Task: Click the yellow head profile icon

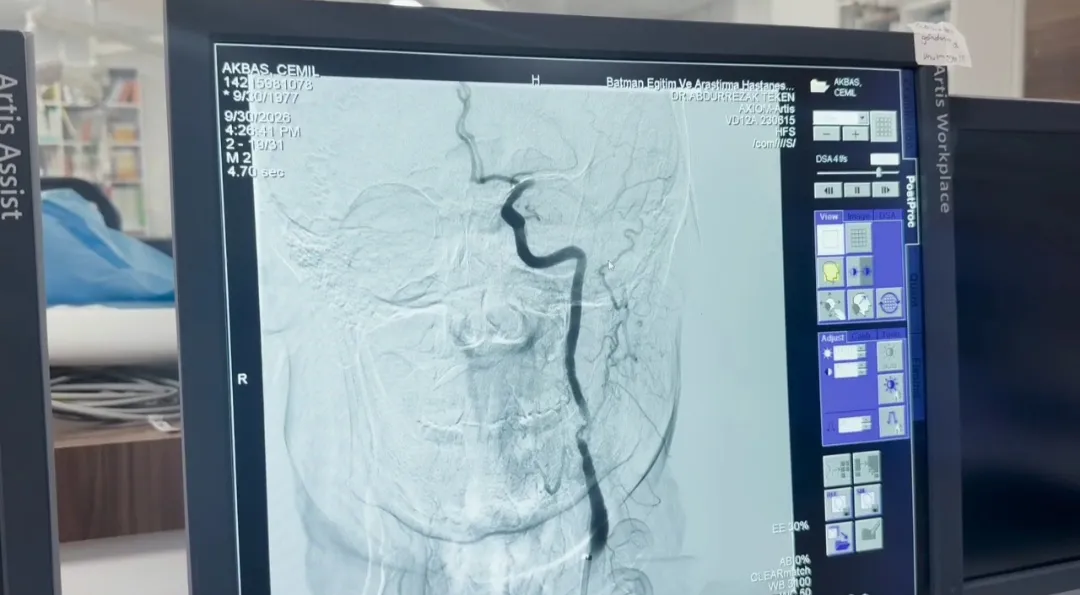Action: 831,273
